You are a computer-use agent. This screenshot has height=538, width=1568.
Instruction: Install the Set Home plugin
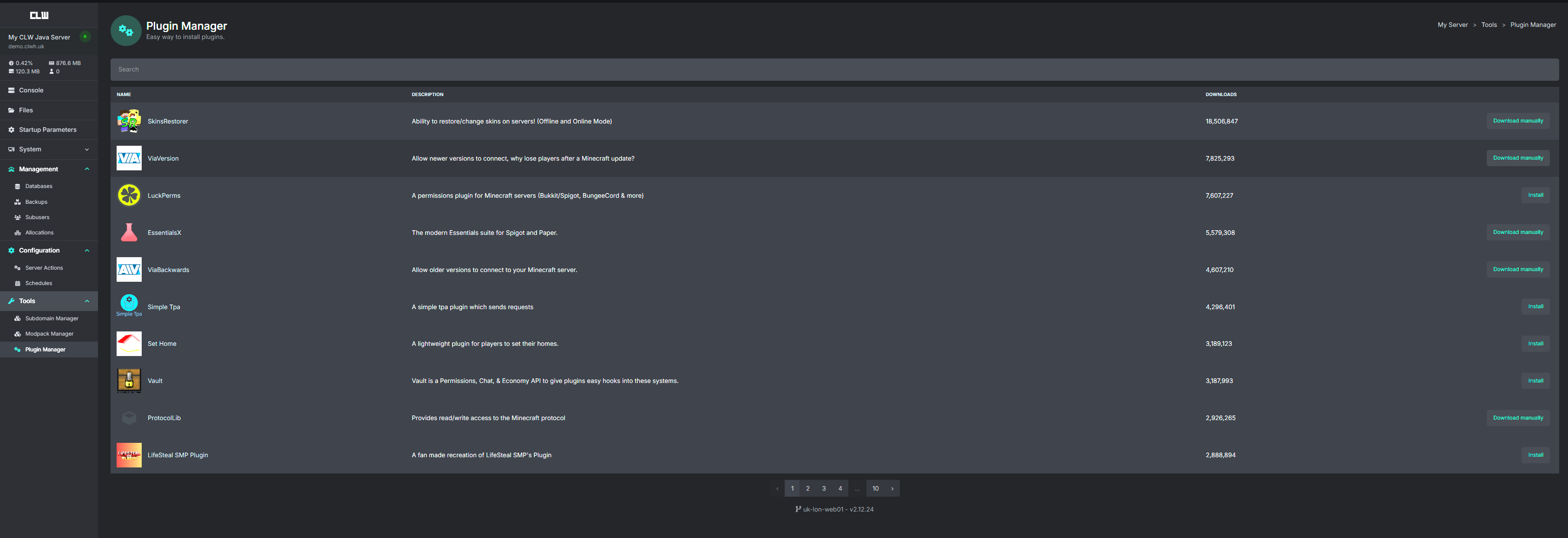[1535, 344]
